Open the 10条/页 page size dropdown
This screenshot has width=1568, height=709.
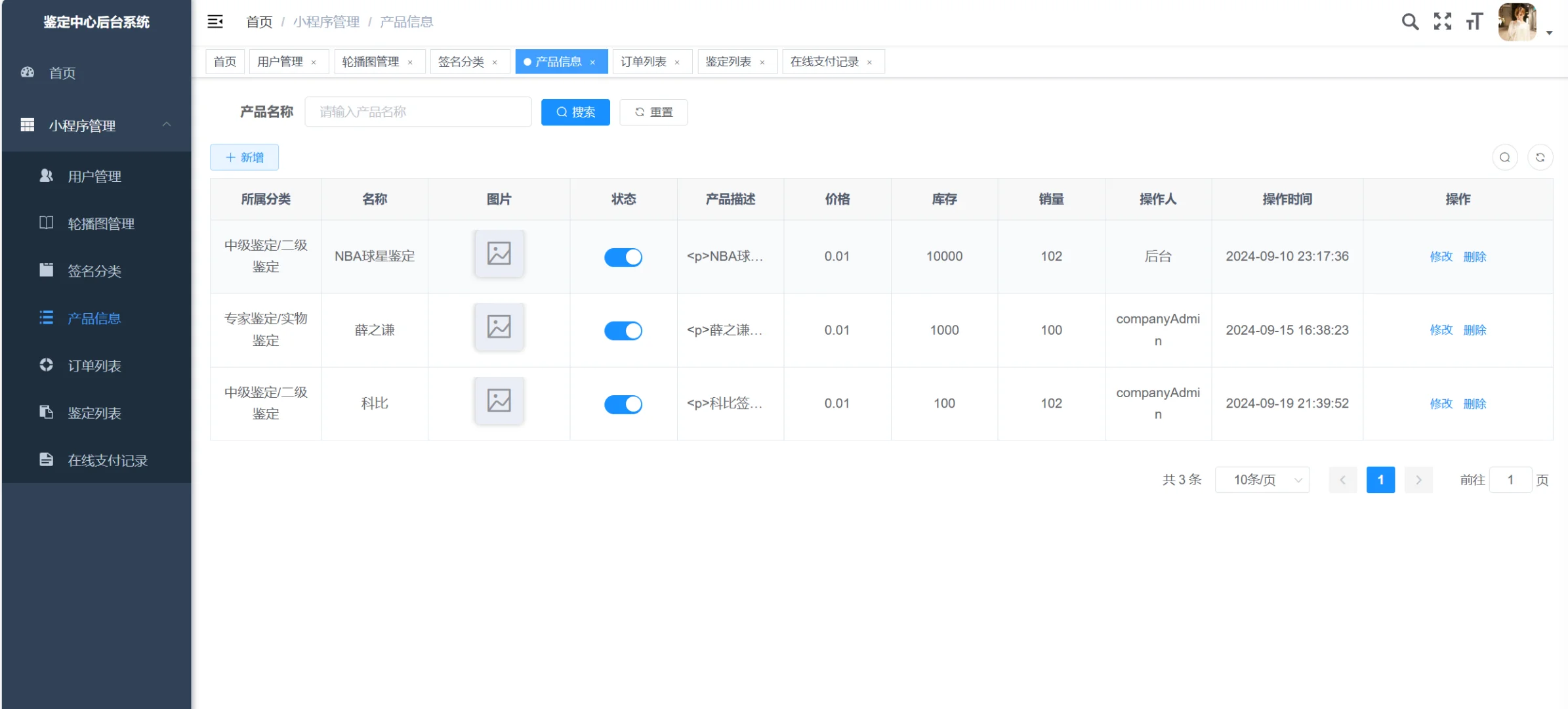1262,480
